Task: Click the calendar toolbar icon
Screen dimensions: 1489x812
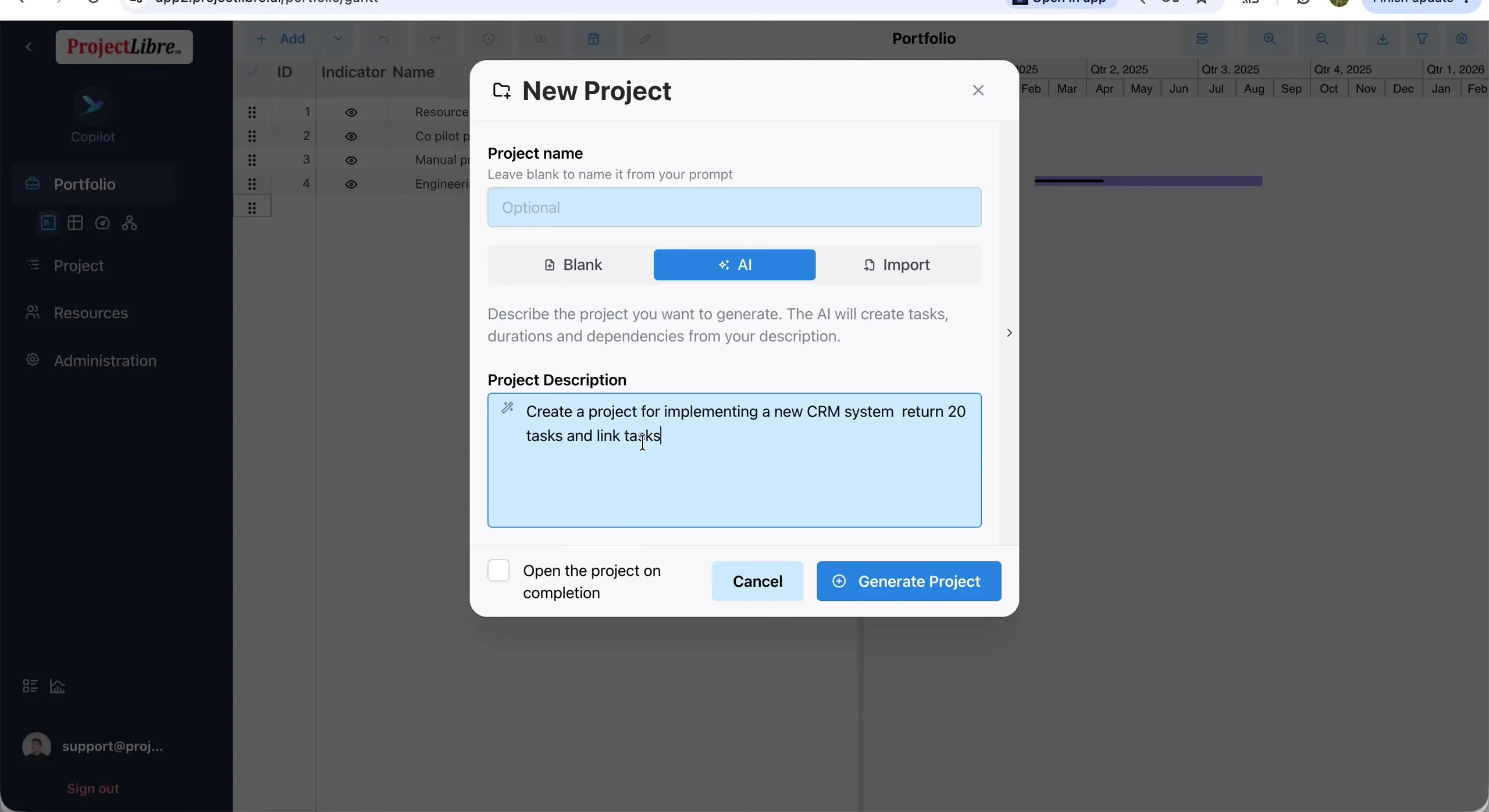Action: click(x=593, y=38)
